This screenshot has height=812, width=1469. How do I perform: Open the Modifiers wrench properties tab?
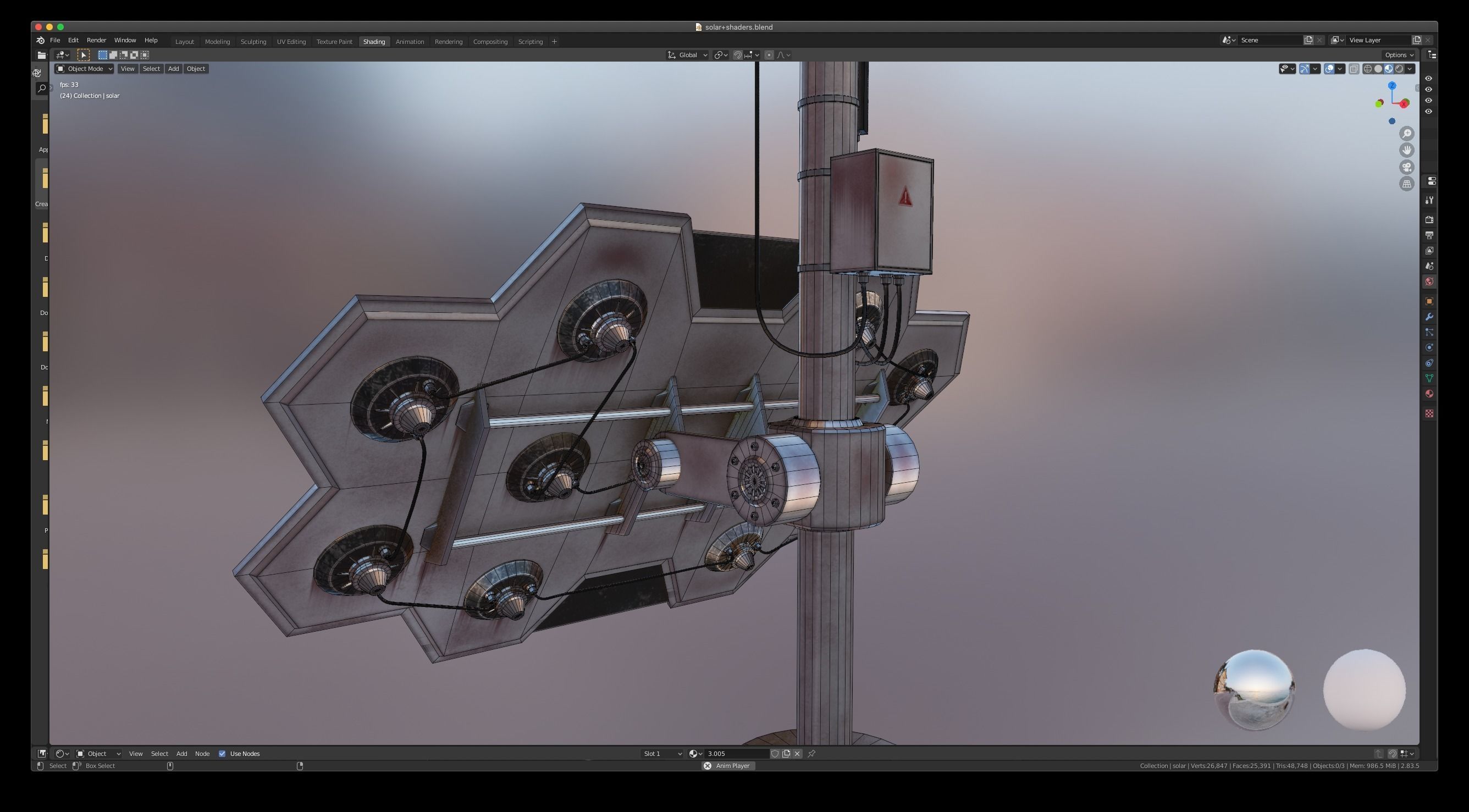(x=1429, y=317)
